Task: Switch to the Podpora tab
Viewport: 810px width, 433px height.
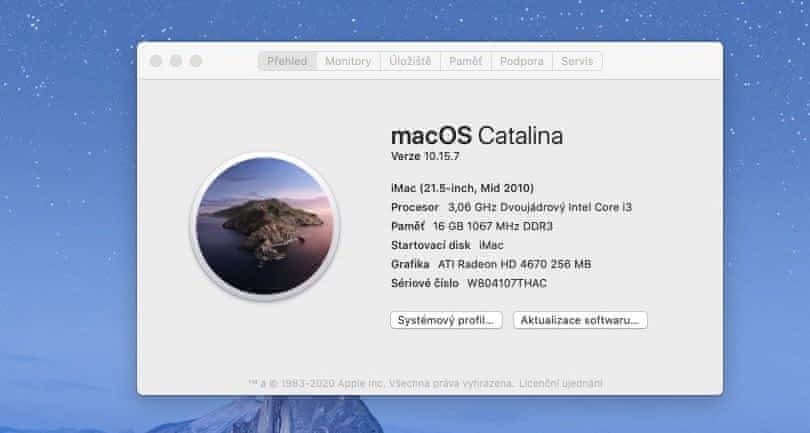Action: click(522, 61)
